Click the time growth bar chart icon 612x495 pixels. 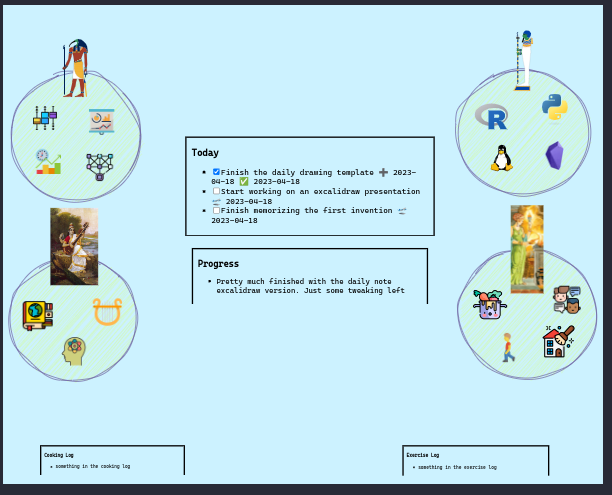(x=48, y=162)
